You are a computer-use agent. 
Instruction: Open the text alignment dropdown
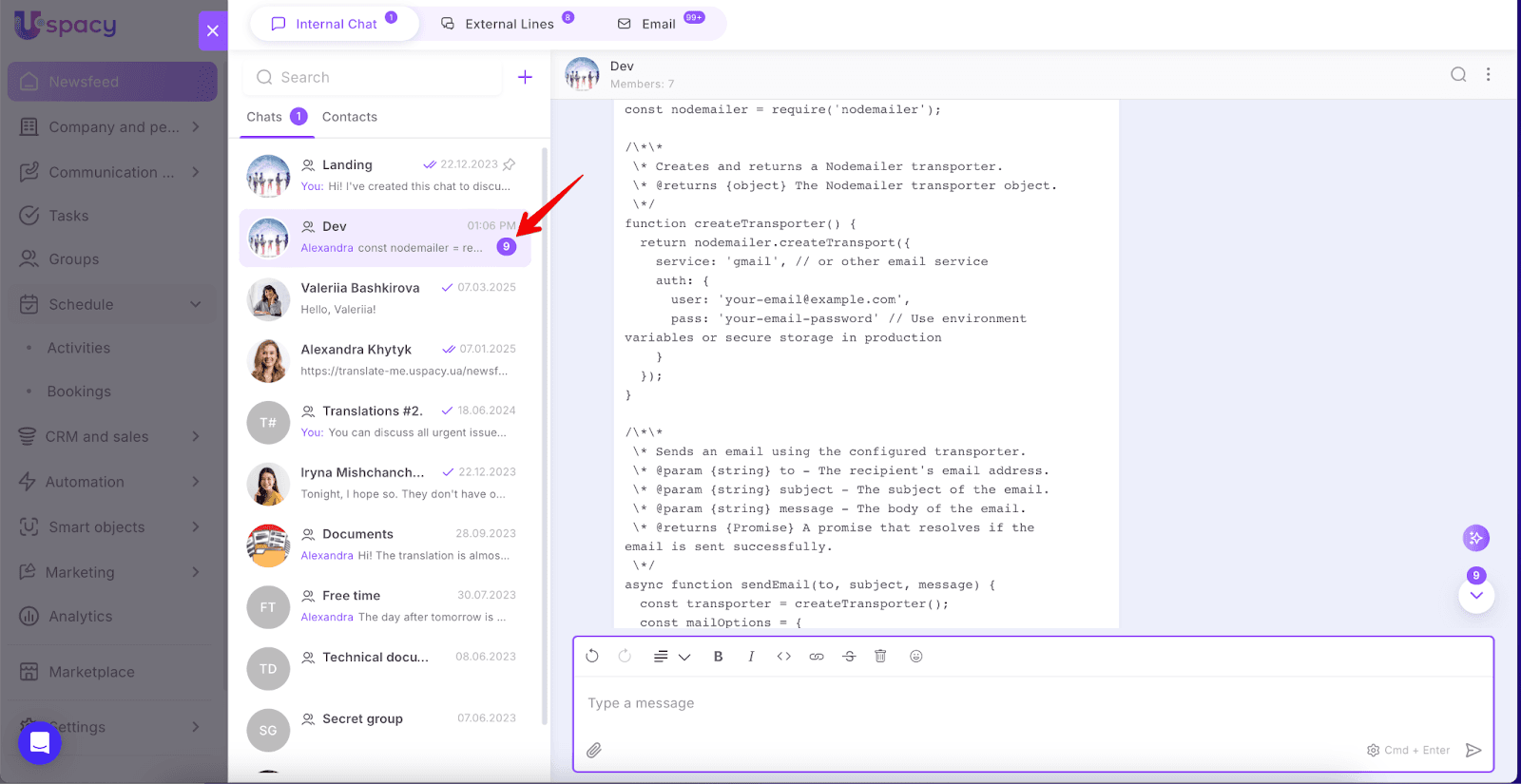pos(671,657)
